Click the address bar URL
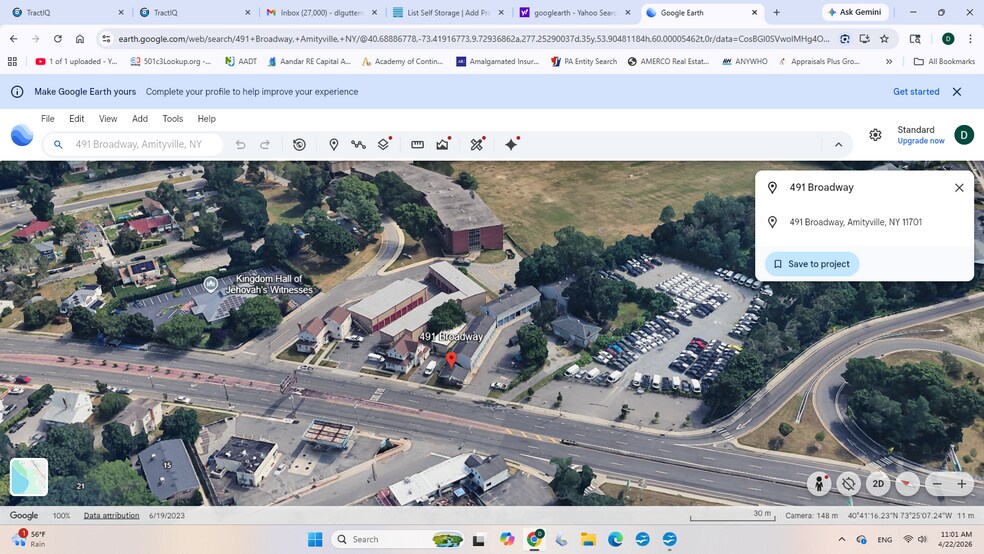 [x=474, y=39]
